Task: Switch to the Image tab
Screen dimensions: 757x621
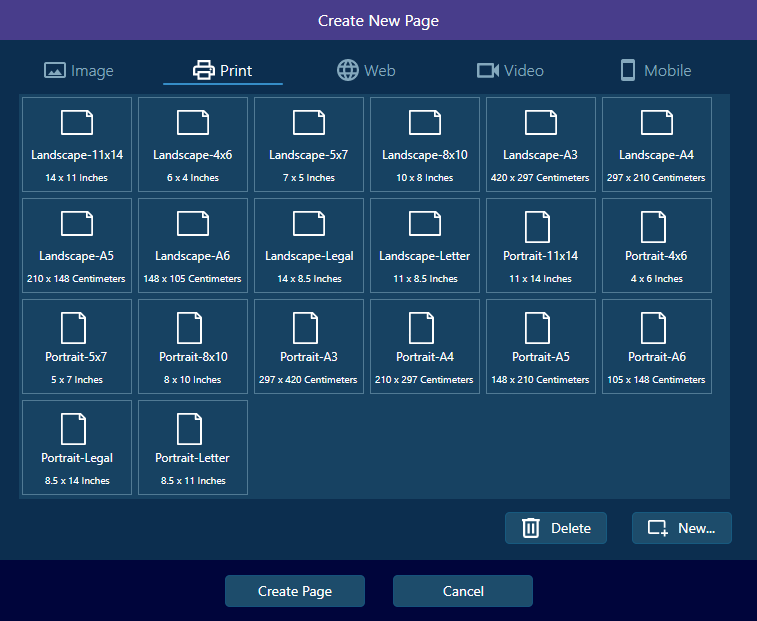Action: click(x=79, y=71)
